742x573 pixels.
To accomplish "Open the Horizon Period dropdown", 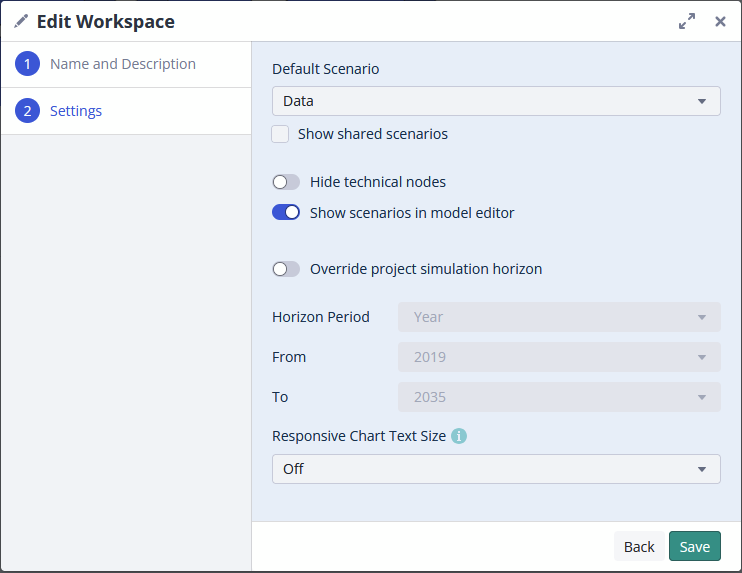I will tap(559, 317).
